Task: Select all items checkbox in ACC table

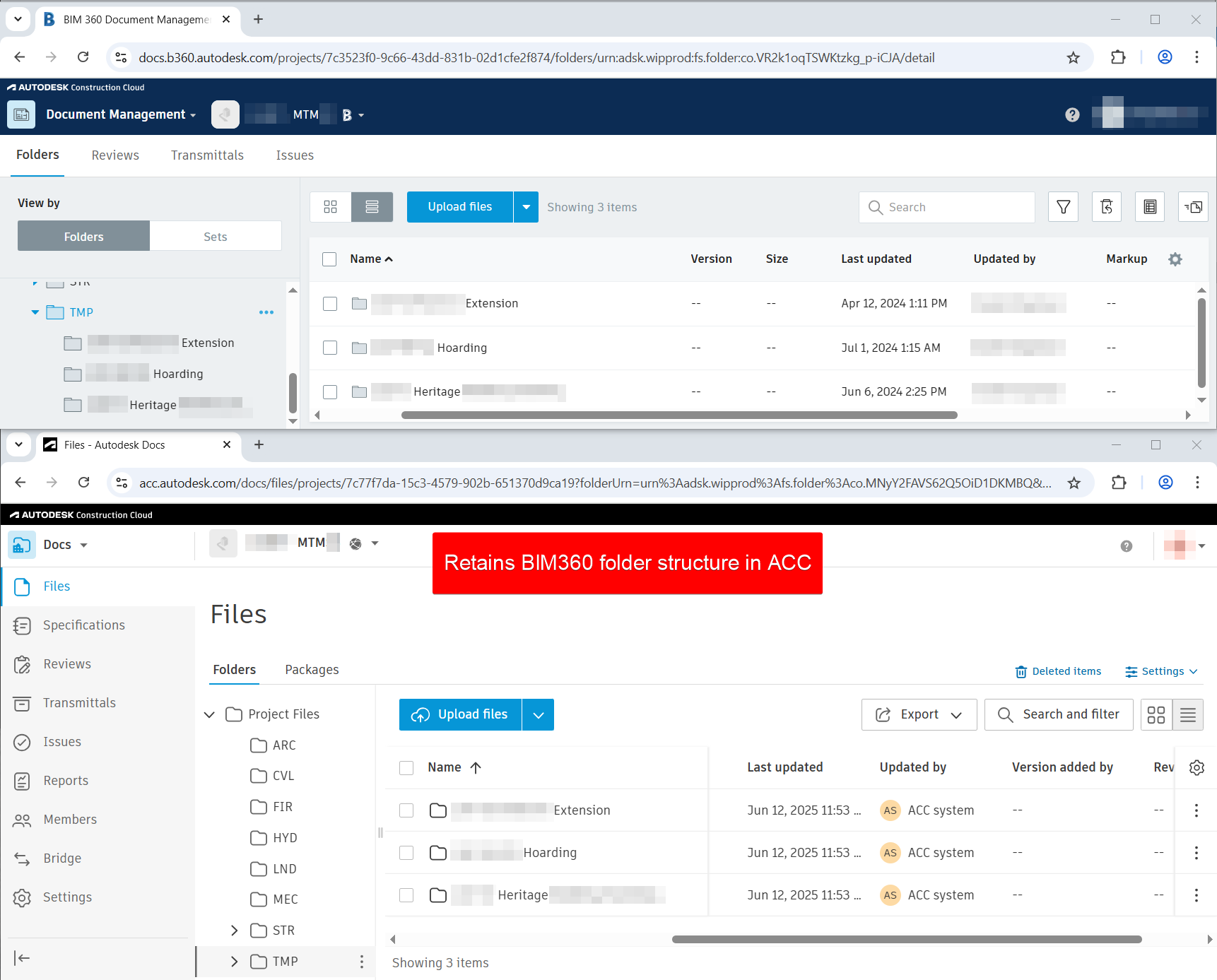Action: [x=406, y=768]
